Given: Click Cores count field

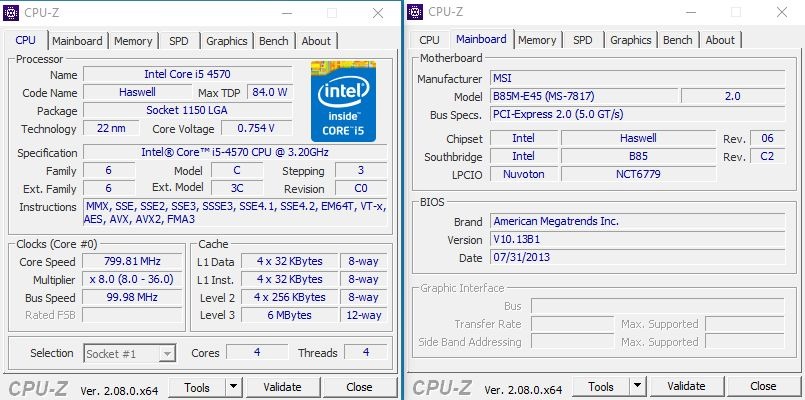Looking at the screenshot, I should coord(257,352).
